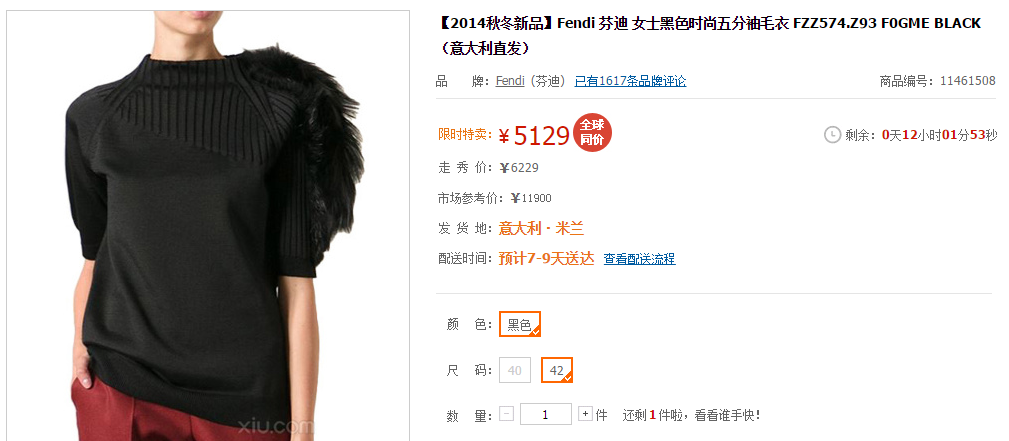Click 预计7-9天送达 delivery estimate

[x=546, y=259]
